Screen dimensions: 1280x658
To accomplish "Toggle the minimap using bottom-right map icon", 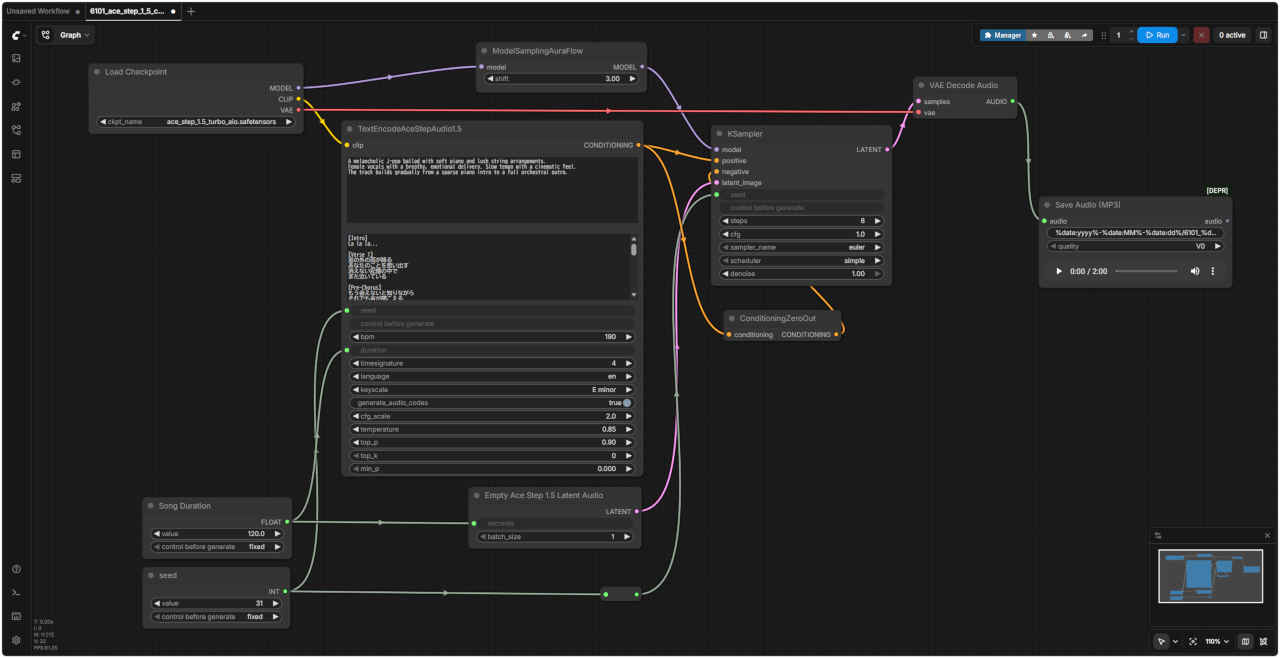I will pos(1245,641).
